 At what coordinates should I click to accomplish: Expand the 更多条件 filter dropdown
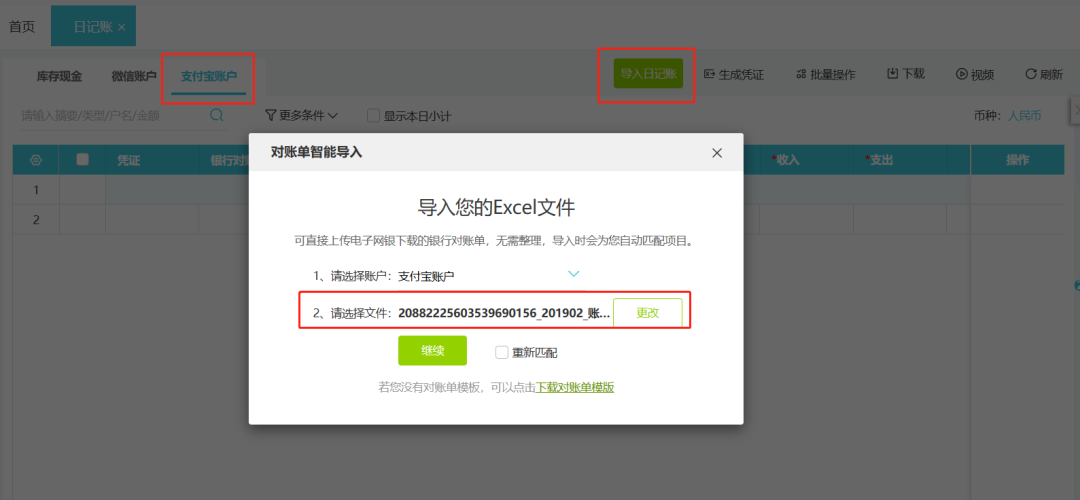(301, 116)
